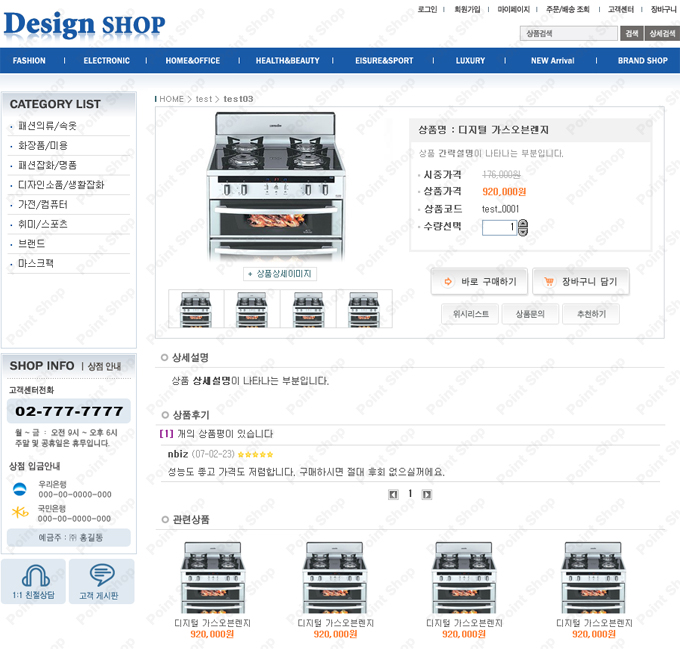680x649 pixels.
Task: Select the fourth product thumbnail
Action: pos(364,309)
